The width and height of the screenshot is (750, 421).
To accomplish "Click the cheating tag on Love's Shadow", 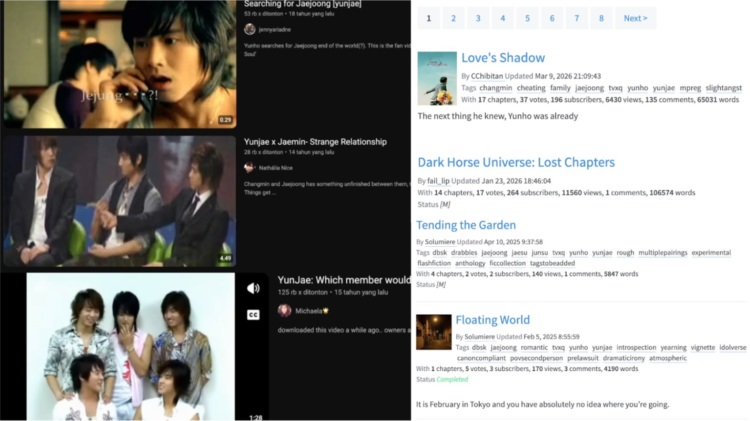I will [531, 88].
